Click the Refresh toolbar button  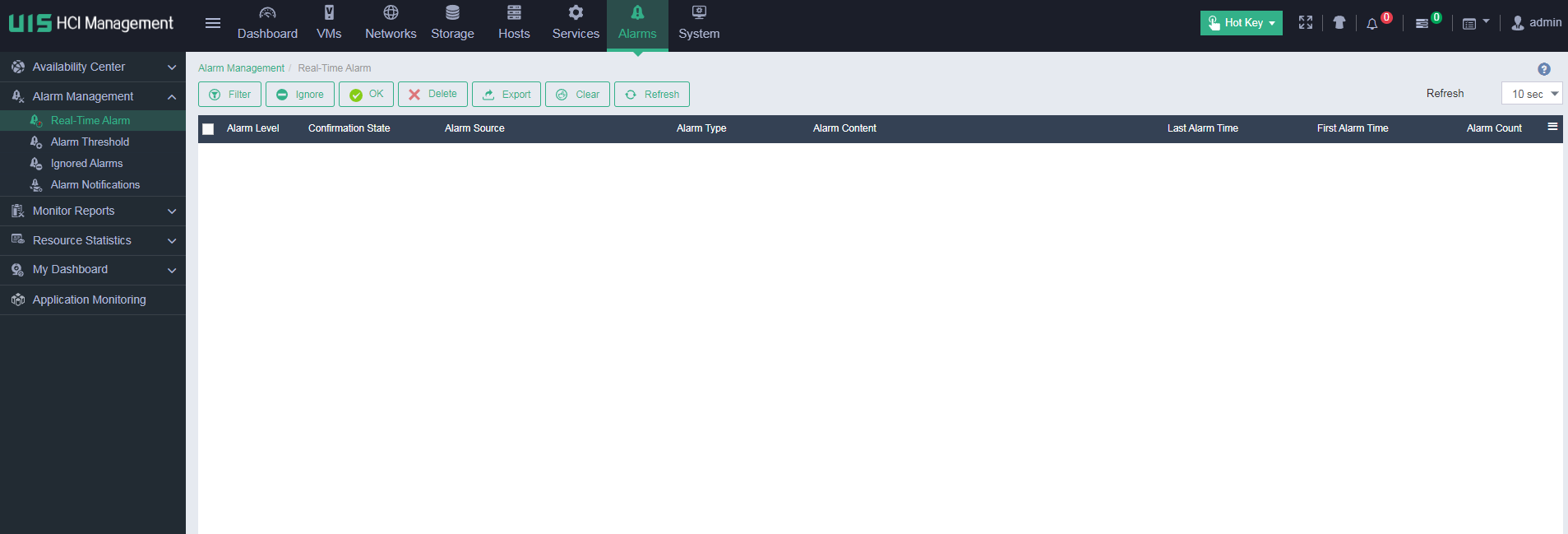point(652,95)
